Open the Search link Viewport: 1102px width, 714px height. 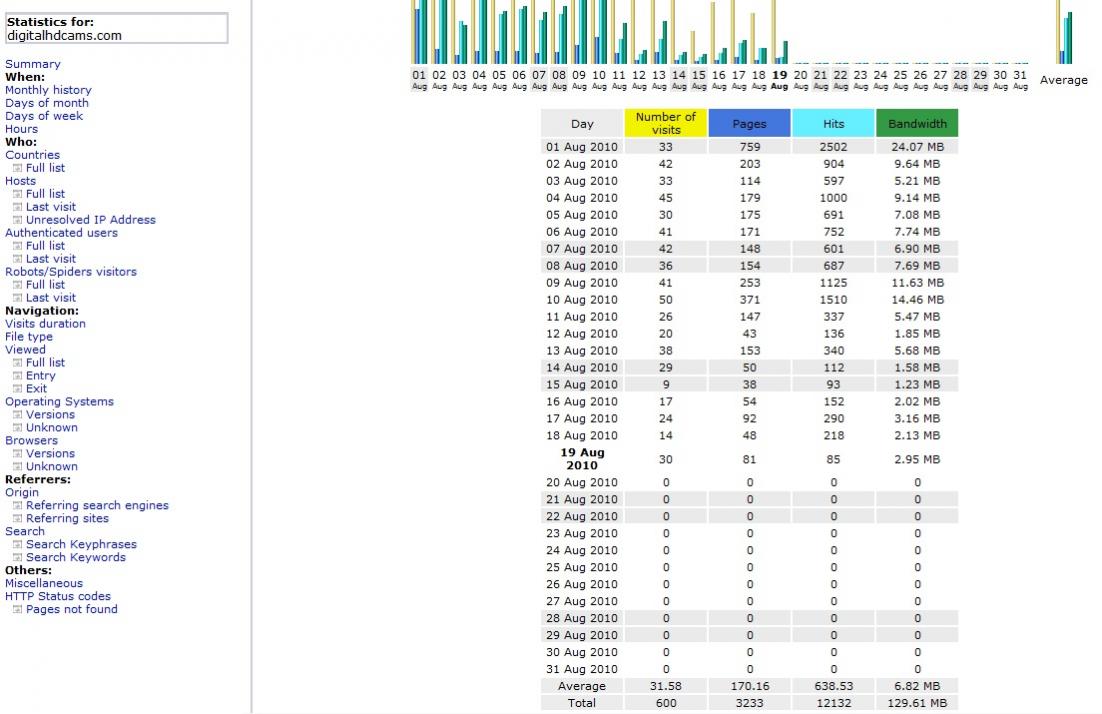(x=25, y=531)
